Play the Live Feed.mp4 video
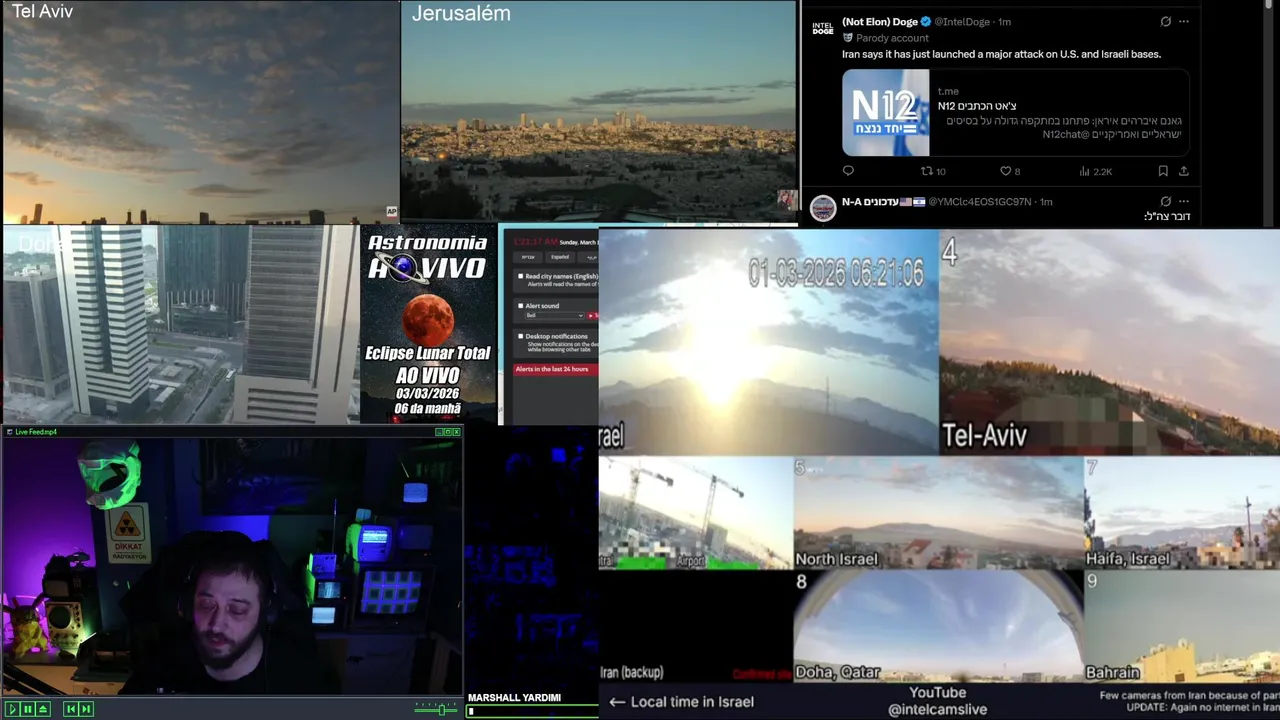Image resolution: width=1280 pixels, height=720 pixels. [x=13, y=709]
